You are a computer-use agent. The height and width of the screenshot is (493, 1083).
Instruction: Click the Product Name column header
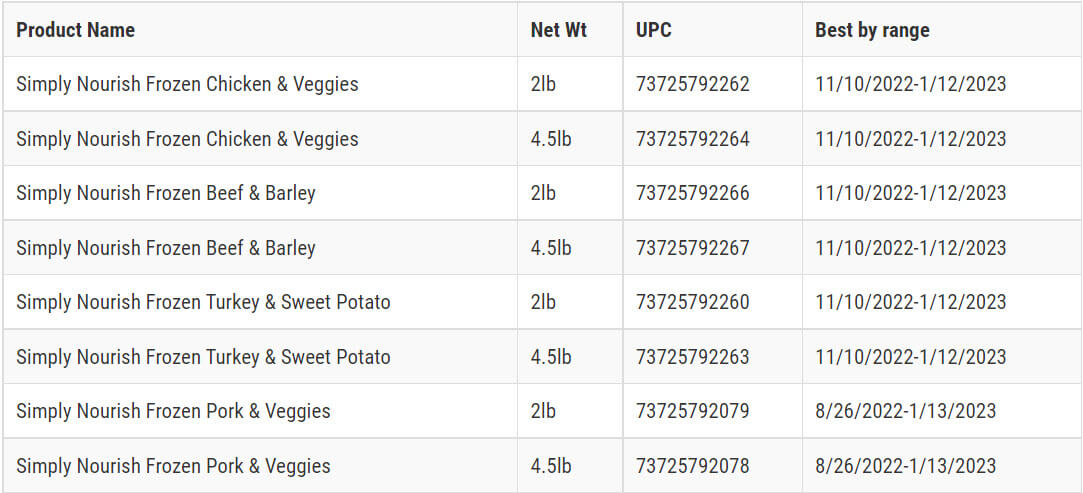(x=75, y=30)
